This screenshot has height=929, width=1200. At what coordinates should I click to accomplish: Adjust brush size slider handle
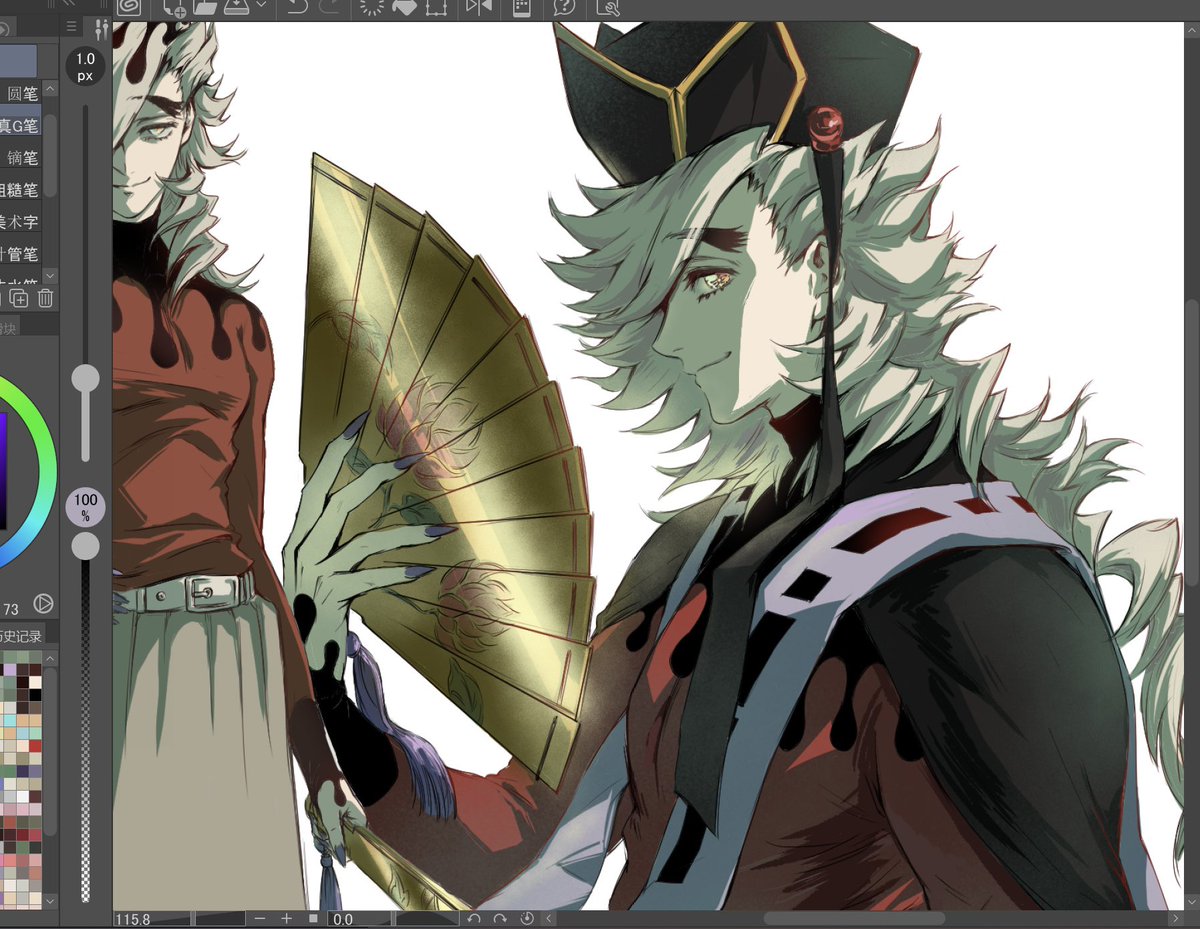(86, 378)
